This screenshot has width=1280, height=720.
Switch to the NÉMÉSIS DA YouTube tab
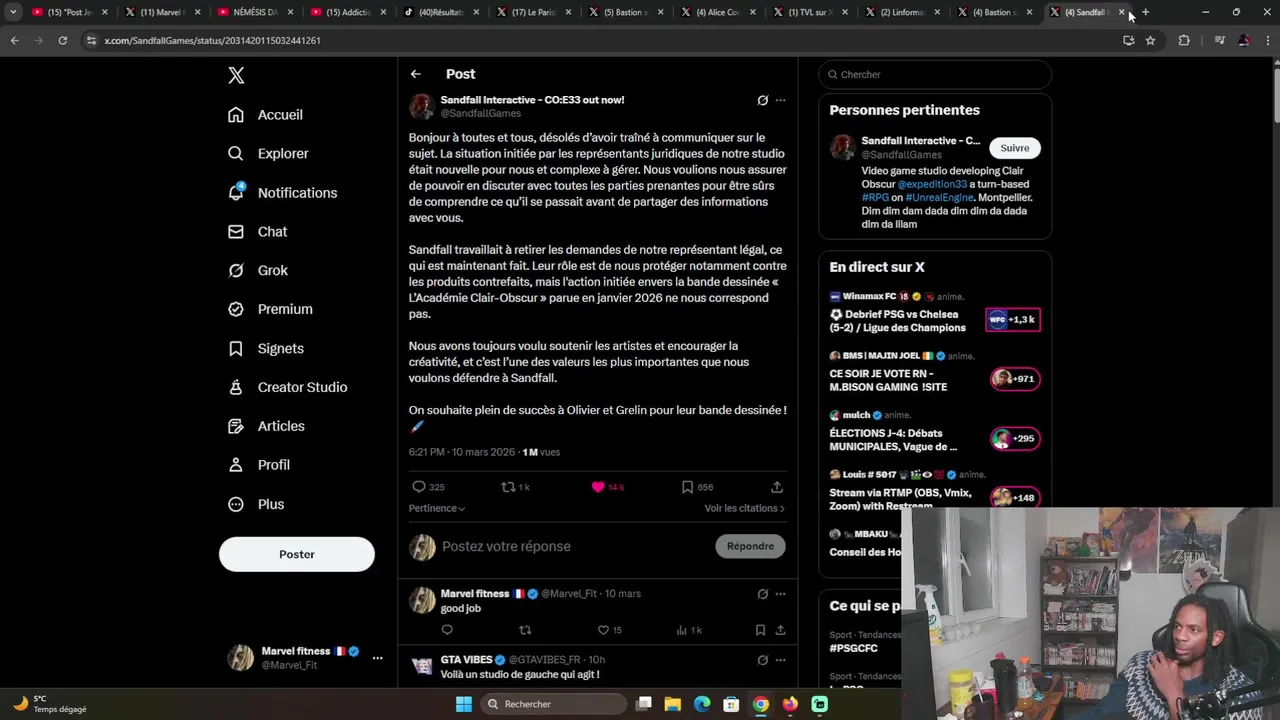[x=253, y=12]
